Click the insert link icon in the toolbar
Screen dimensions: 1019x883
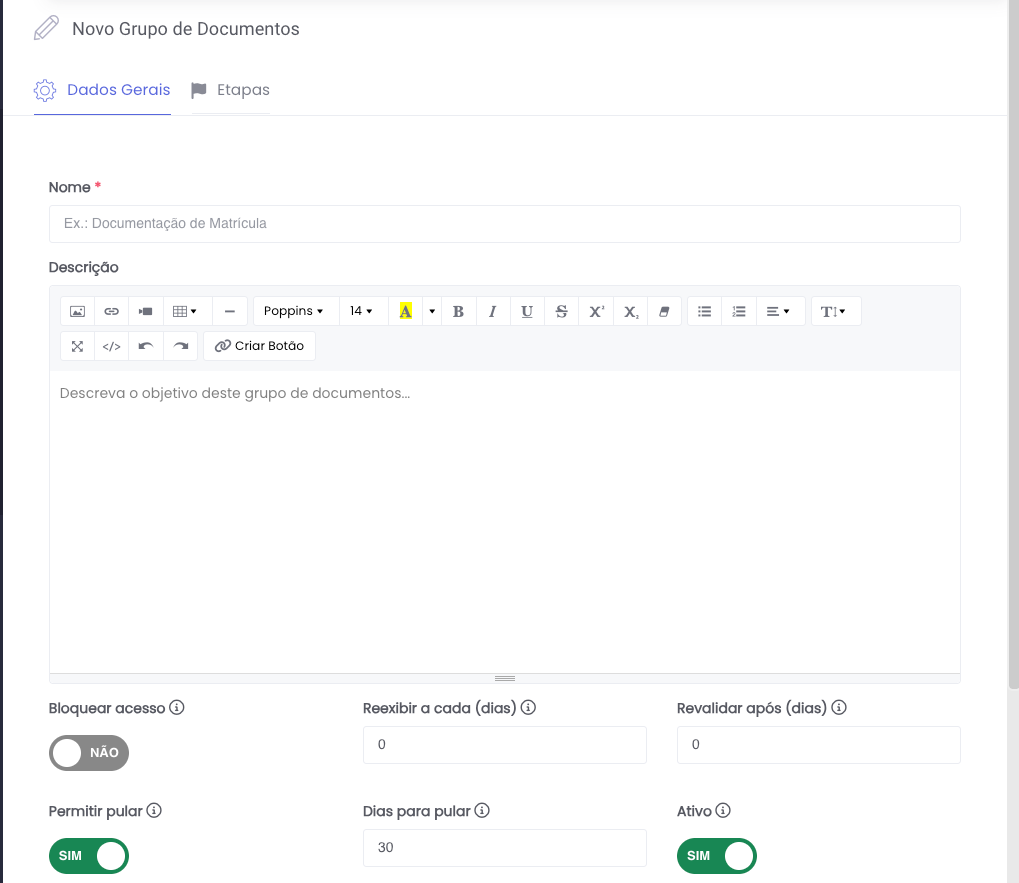[111, 311]
